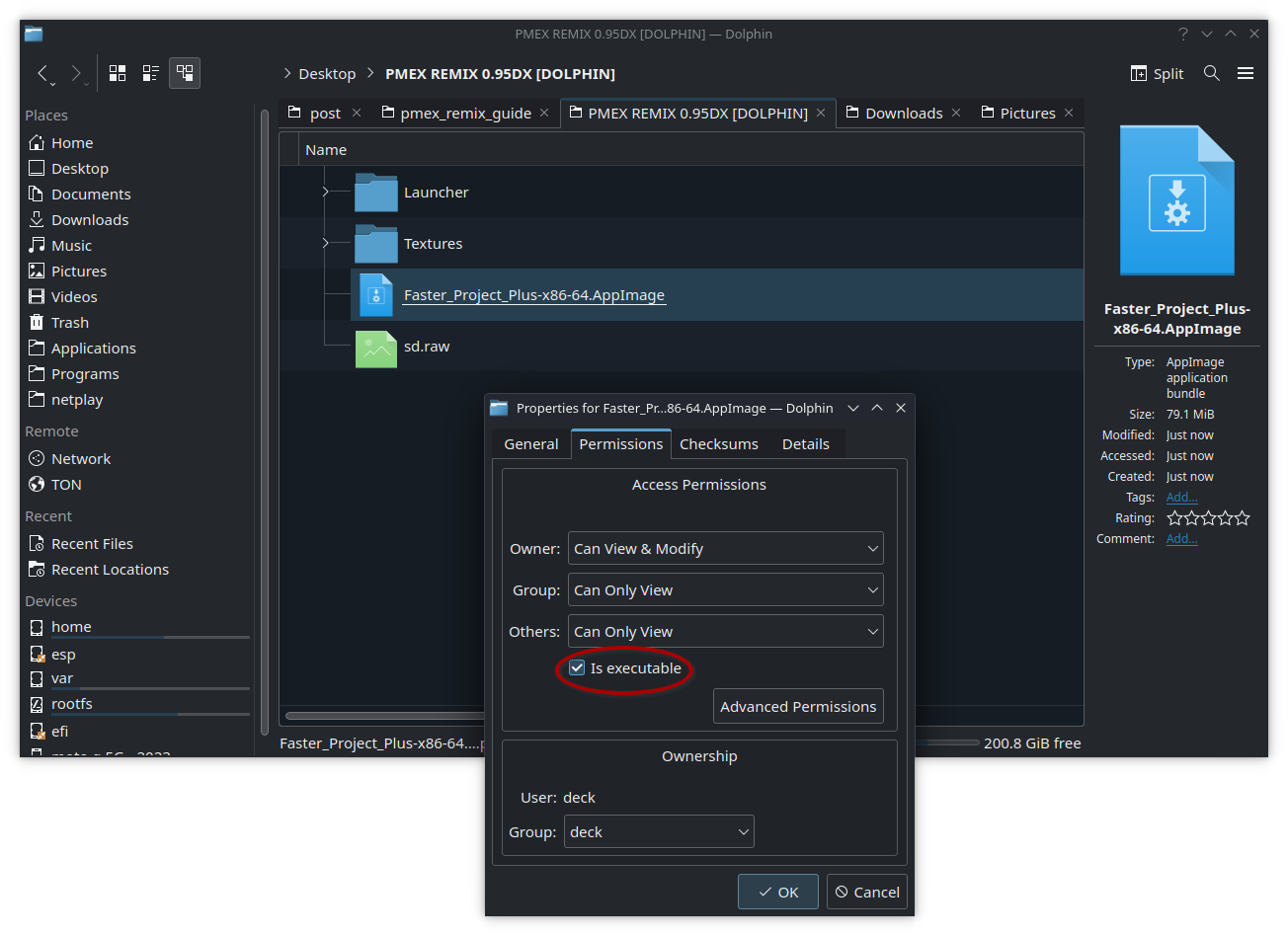Viewport: 1288px width, 936px height.
Task: Switch to the Pictures tab
Action: click(1027, 113)
